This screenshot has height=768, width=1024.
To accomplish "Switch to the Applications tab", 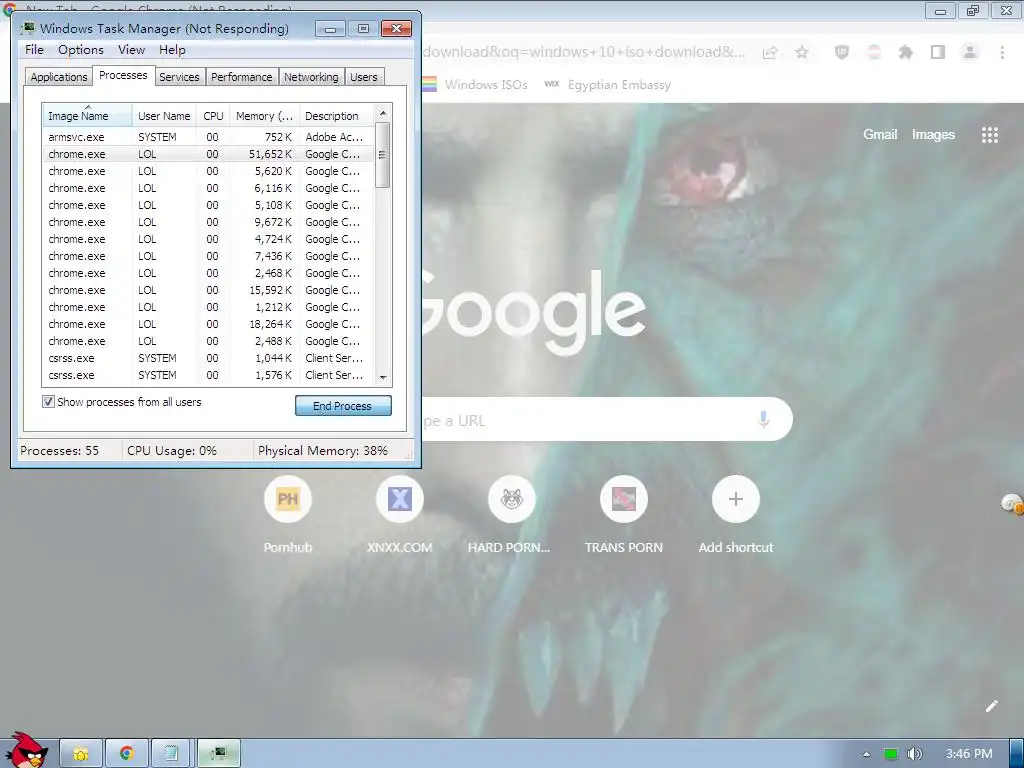I will 59,77.
